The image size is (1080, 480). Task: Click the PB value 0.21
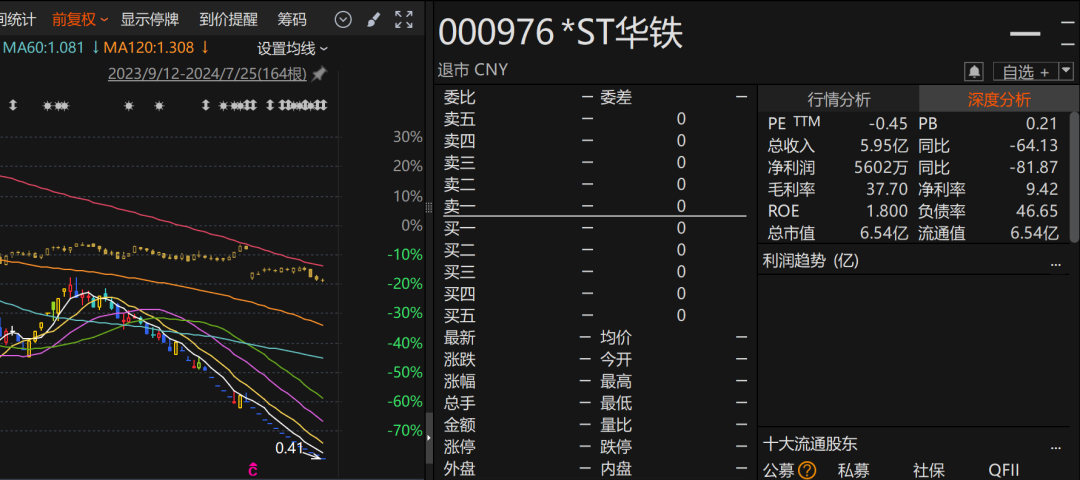(x=1041, y=124)
